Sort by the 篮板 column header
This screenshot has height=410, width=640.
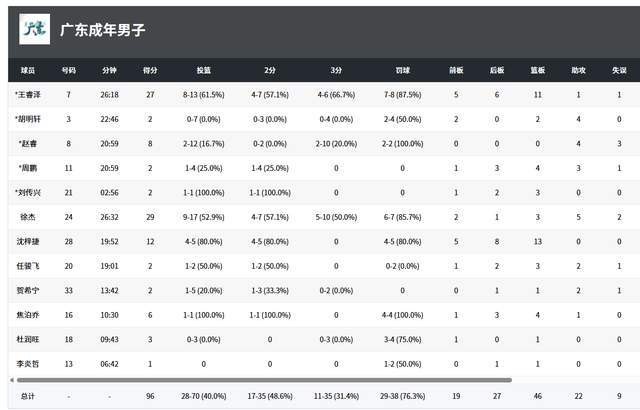point(538,71)
